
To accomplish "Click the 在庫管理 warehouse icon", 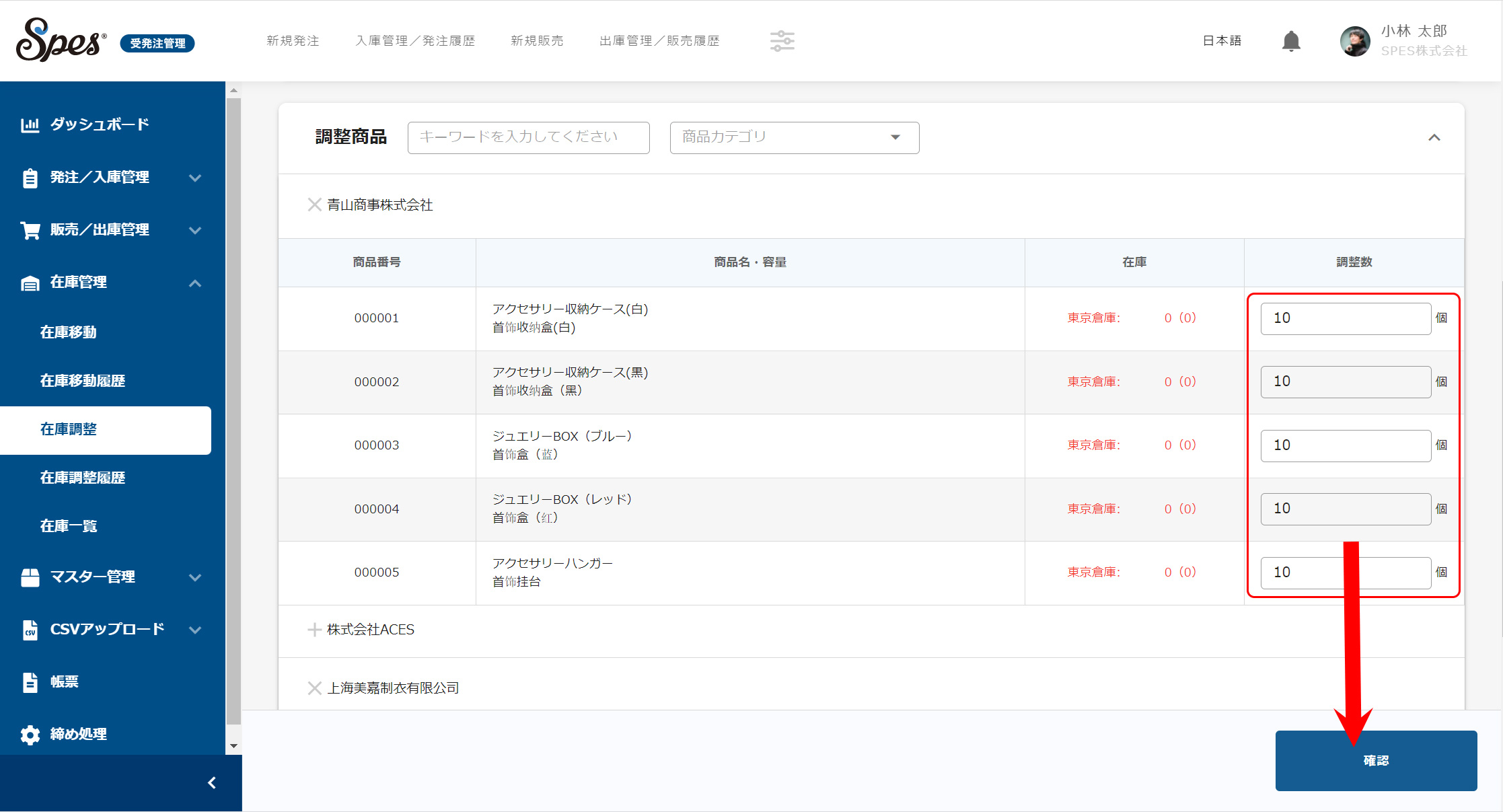I will point(30,283).
